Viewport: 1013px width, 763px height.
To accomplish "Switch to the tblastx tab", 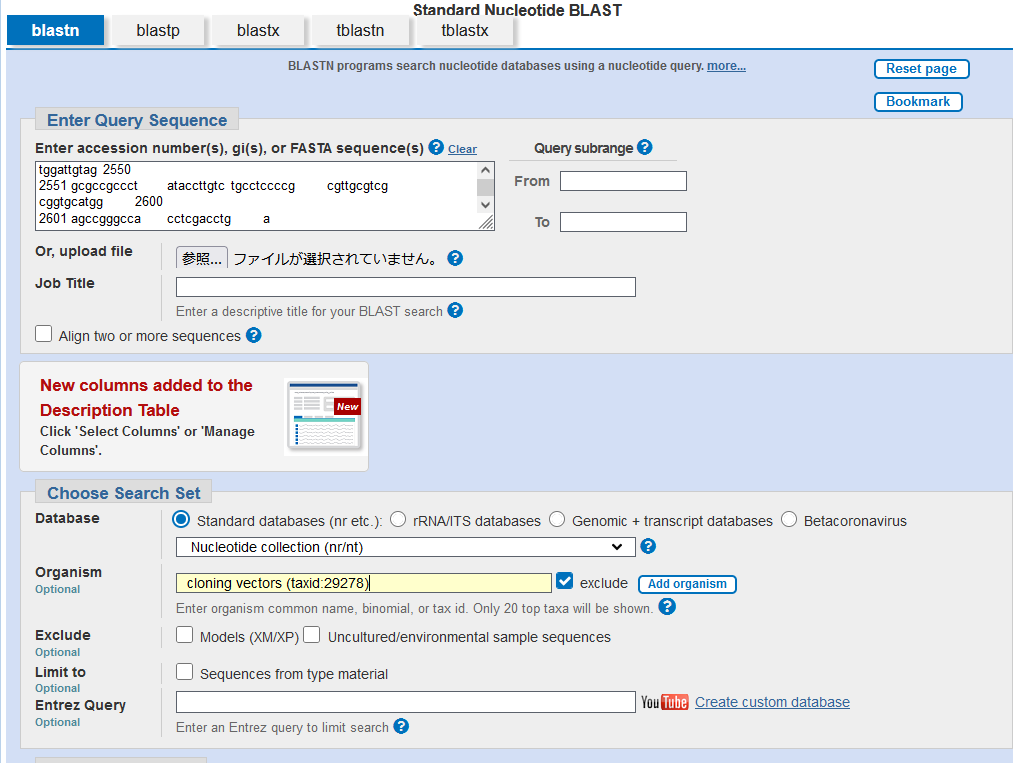I will point(465,30).
